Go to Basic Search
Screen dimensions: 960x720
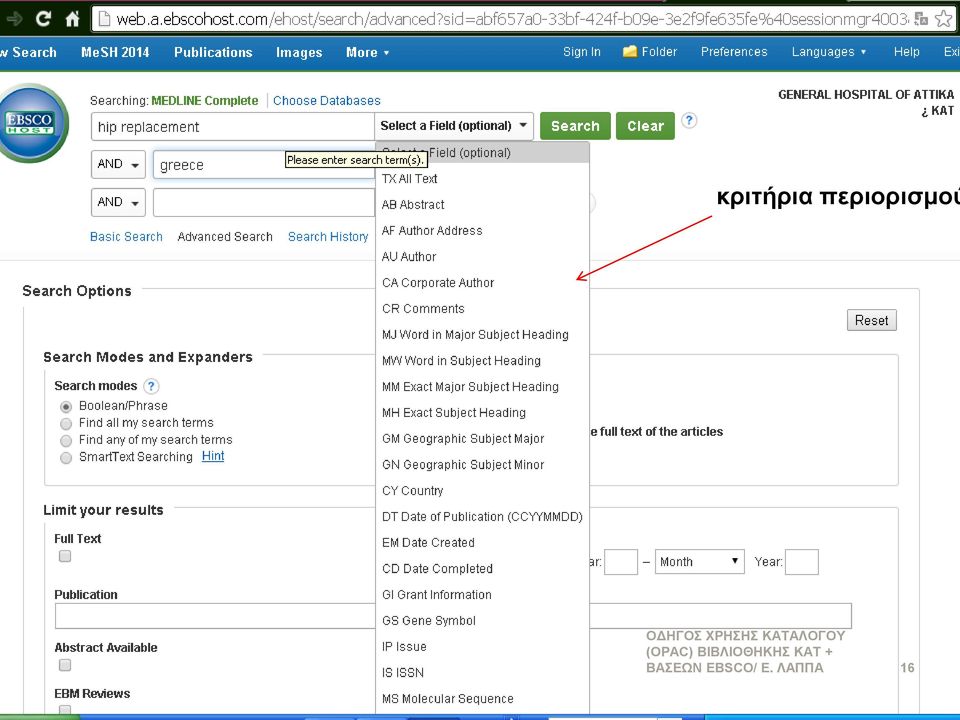click(126, 237)
